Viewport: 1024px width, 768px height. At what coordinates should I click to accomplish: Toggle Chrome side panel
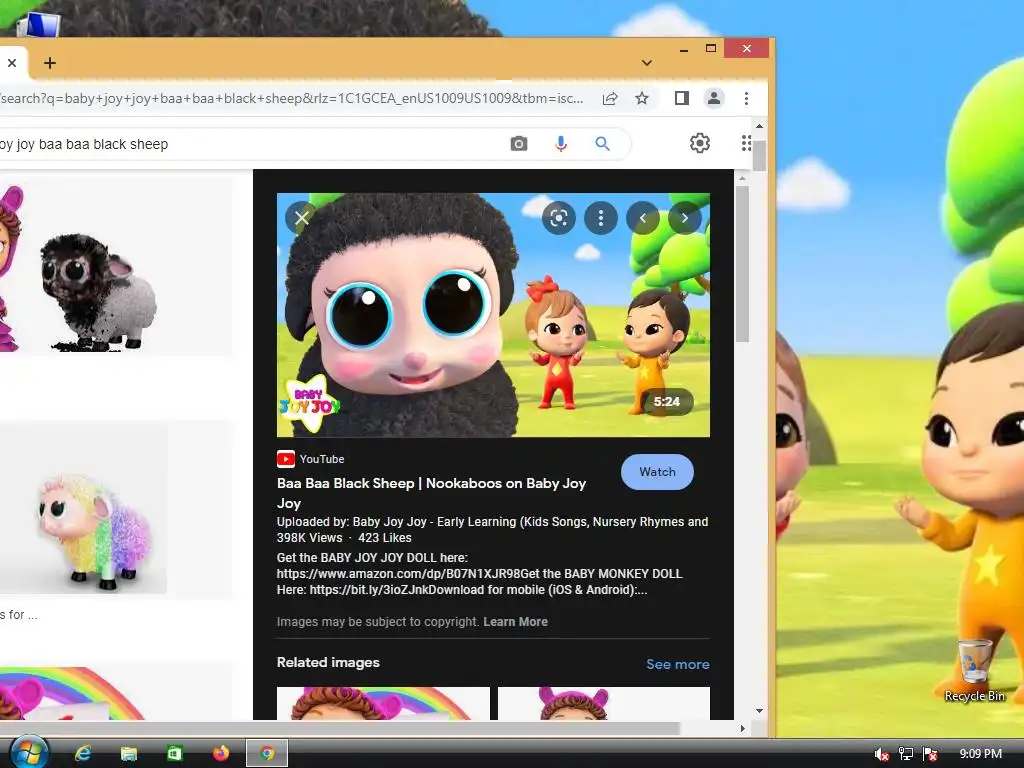click(682, 99)
